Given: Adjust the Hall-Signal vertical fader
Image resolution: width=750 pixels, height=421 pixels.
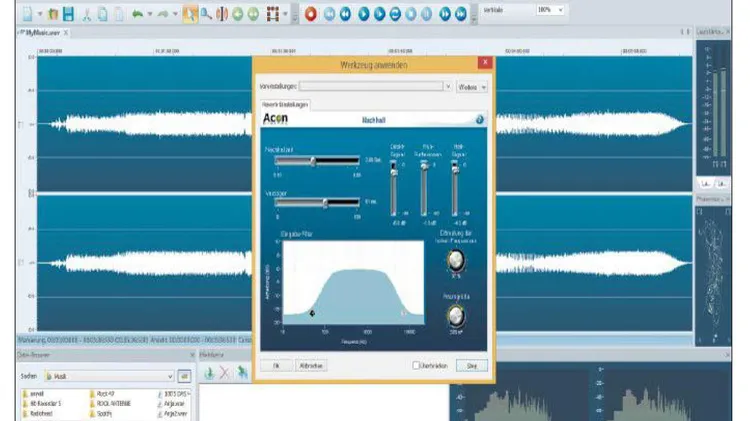Looking at the screenshot, I should tap(455, 189).
